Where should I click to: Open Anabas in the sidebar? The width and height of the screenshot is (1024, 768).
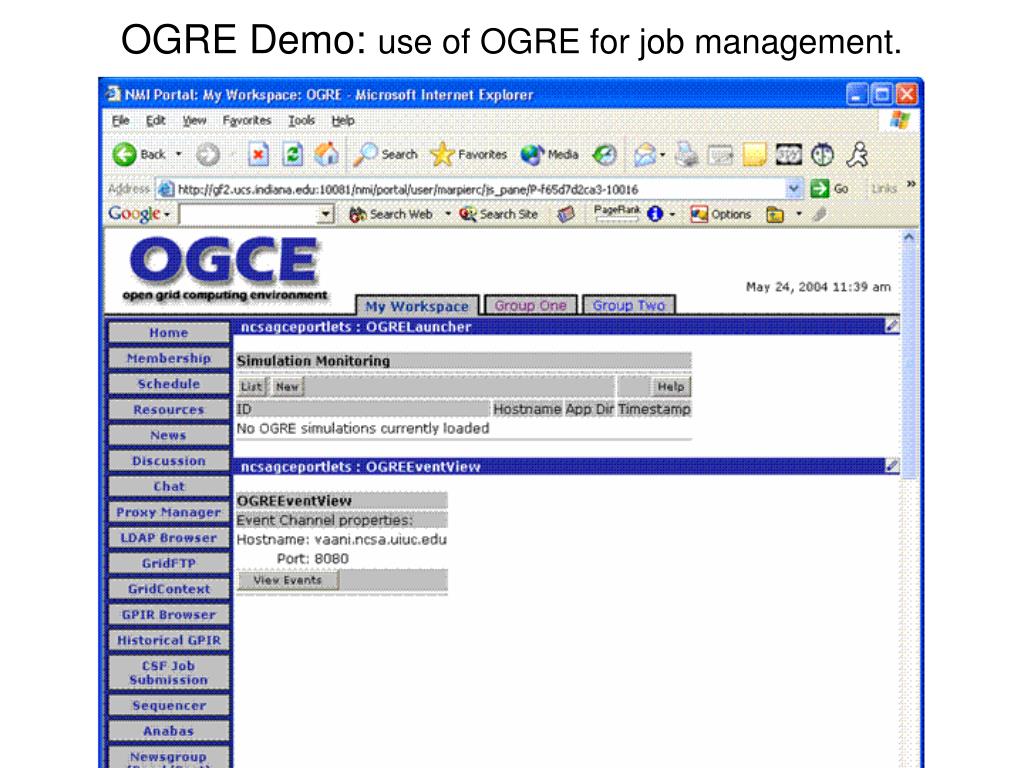click(x=169, y=731)
